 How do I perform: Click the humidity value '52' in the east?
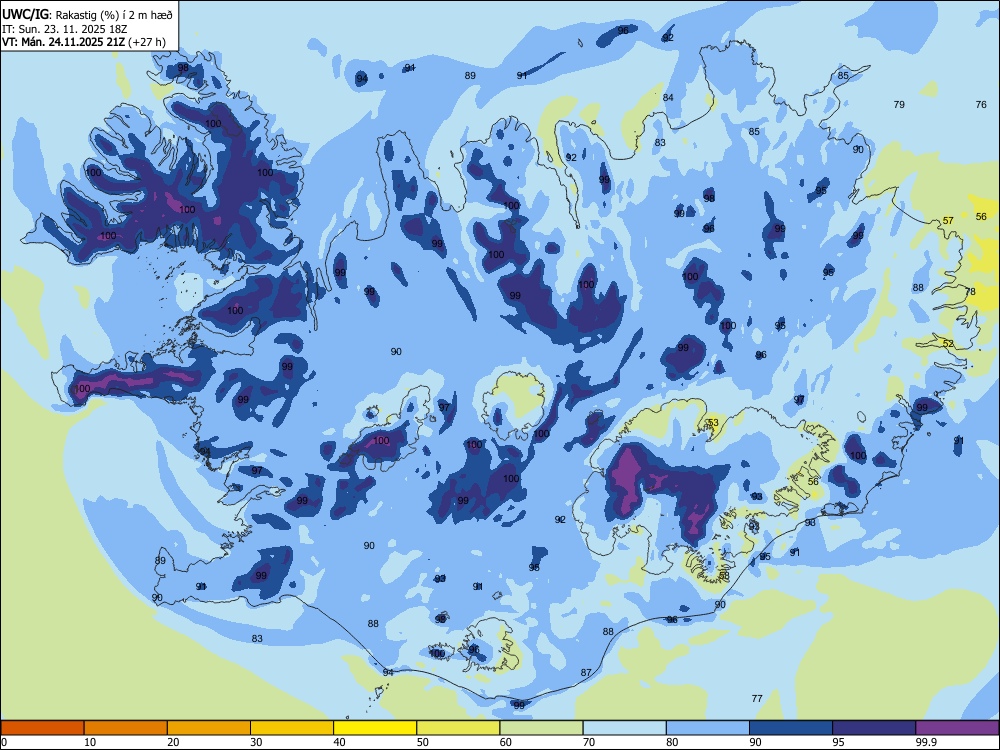click(x=948, y=344)
